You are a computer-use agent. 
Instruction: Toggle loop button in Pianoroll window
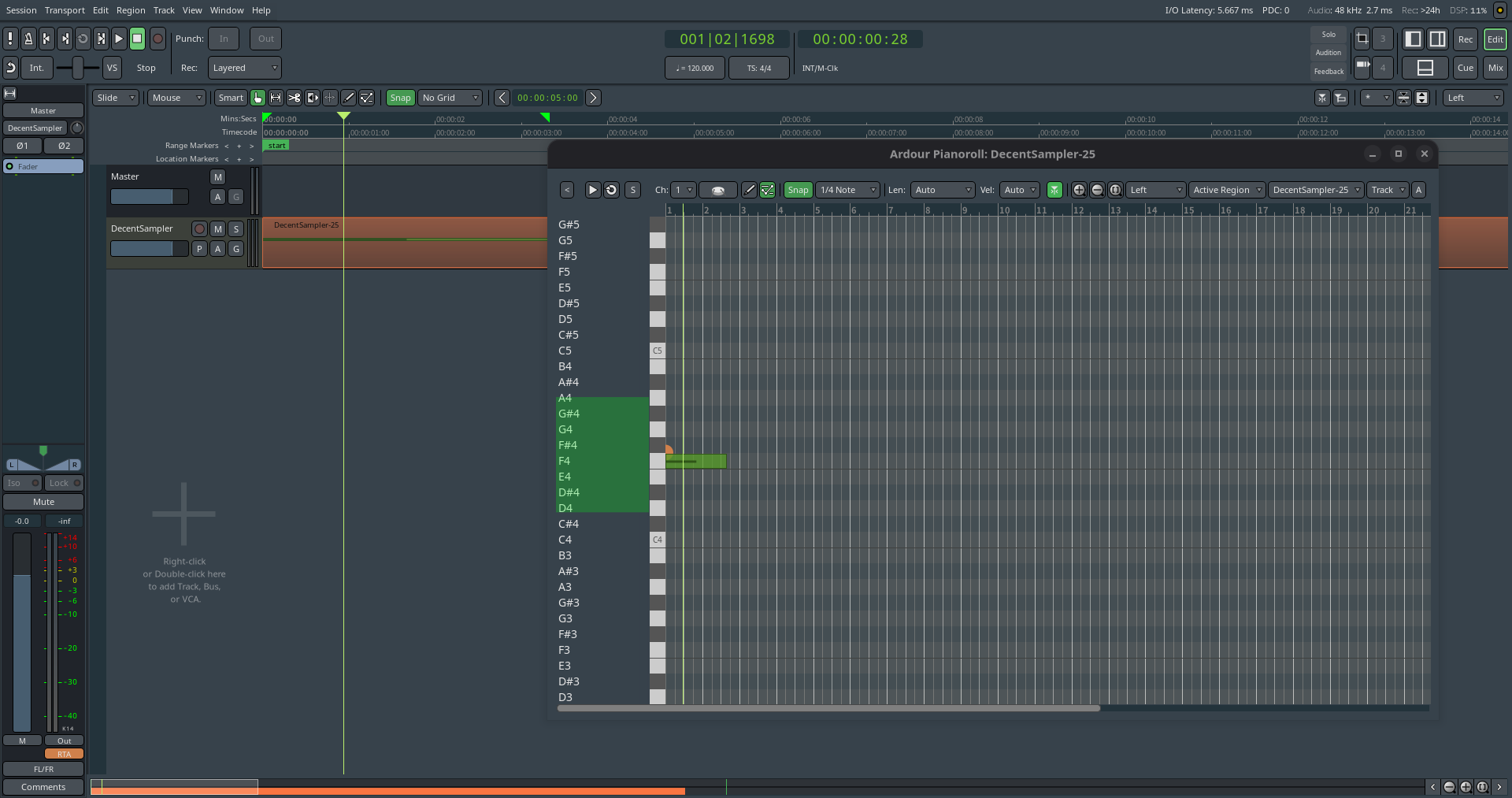click(611, 190)
